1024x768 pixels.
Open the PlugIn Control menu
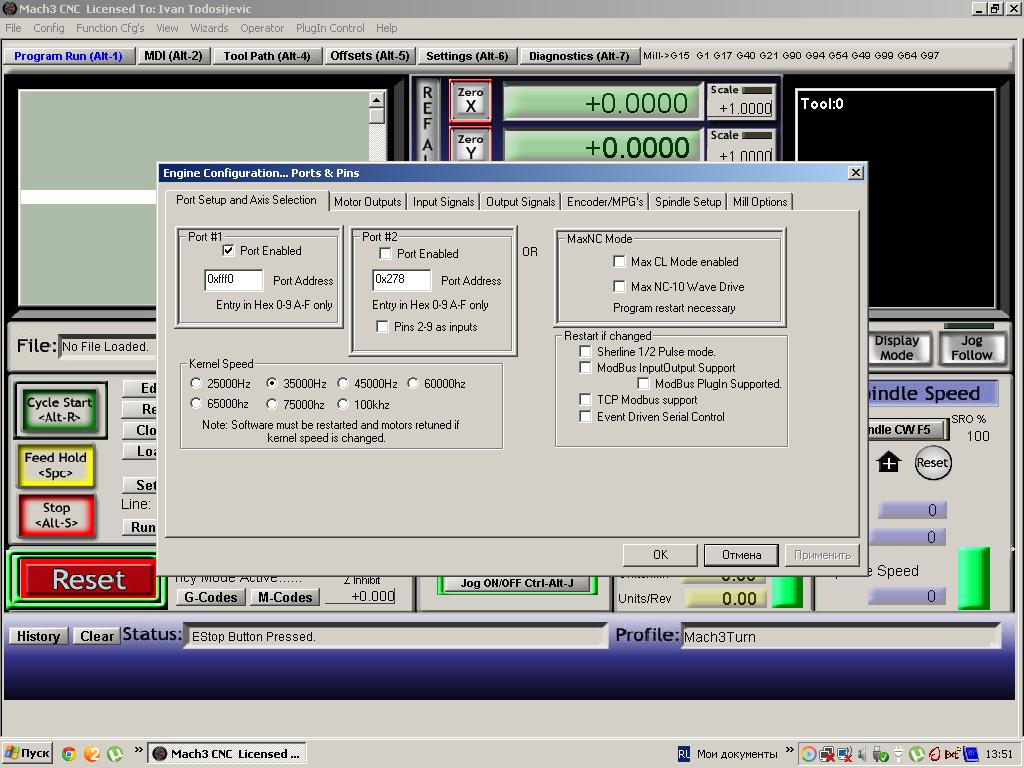tap(330, 28)
